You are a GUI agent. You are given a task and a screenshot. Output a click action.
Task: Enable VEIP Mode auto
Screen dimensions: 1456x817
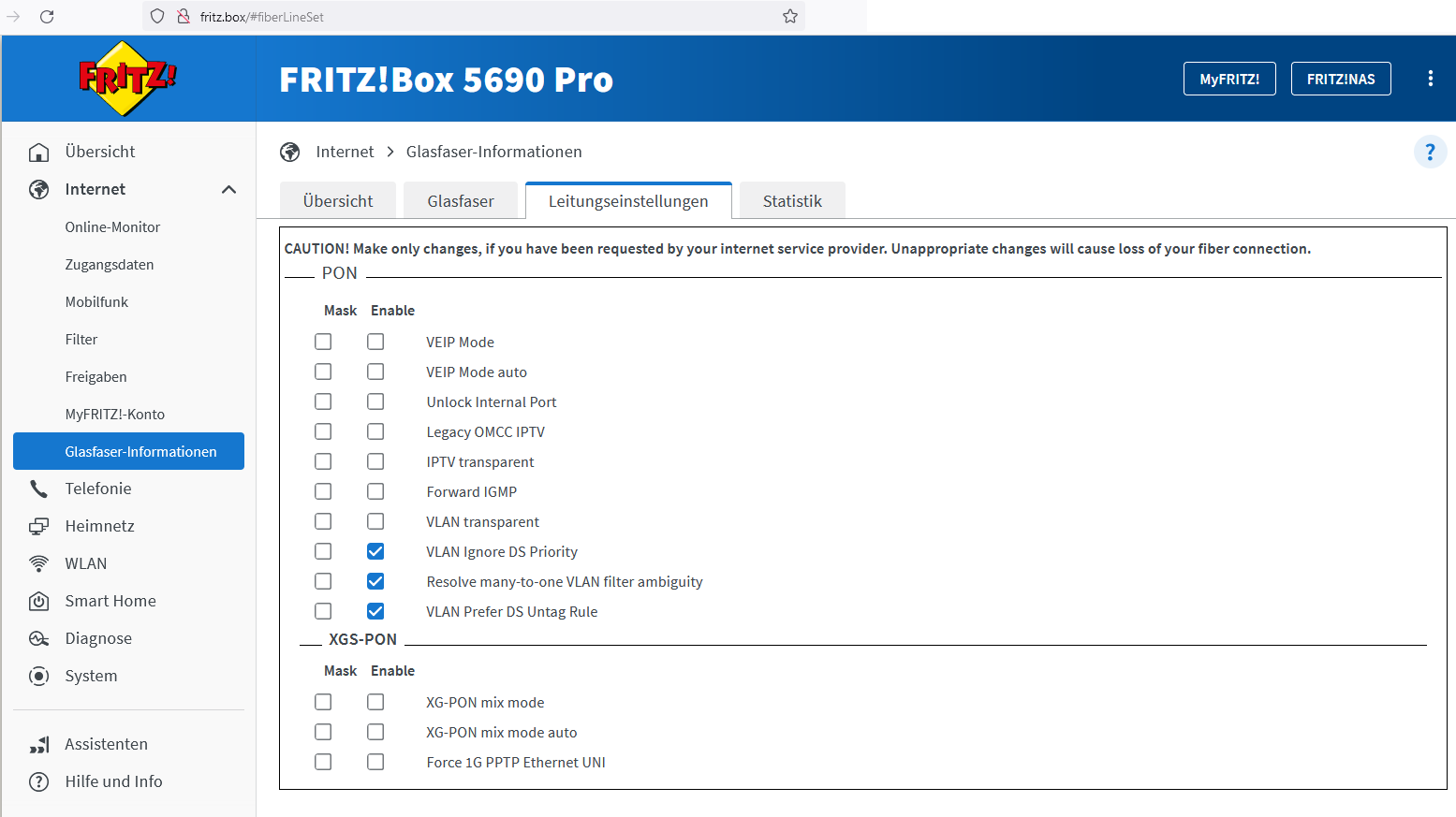tap(375, 372)
